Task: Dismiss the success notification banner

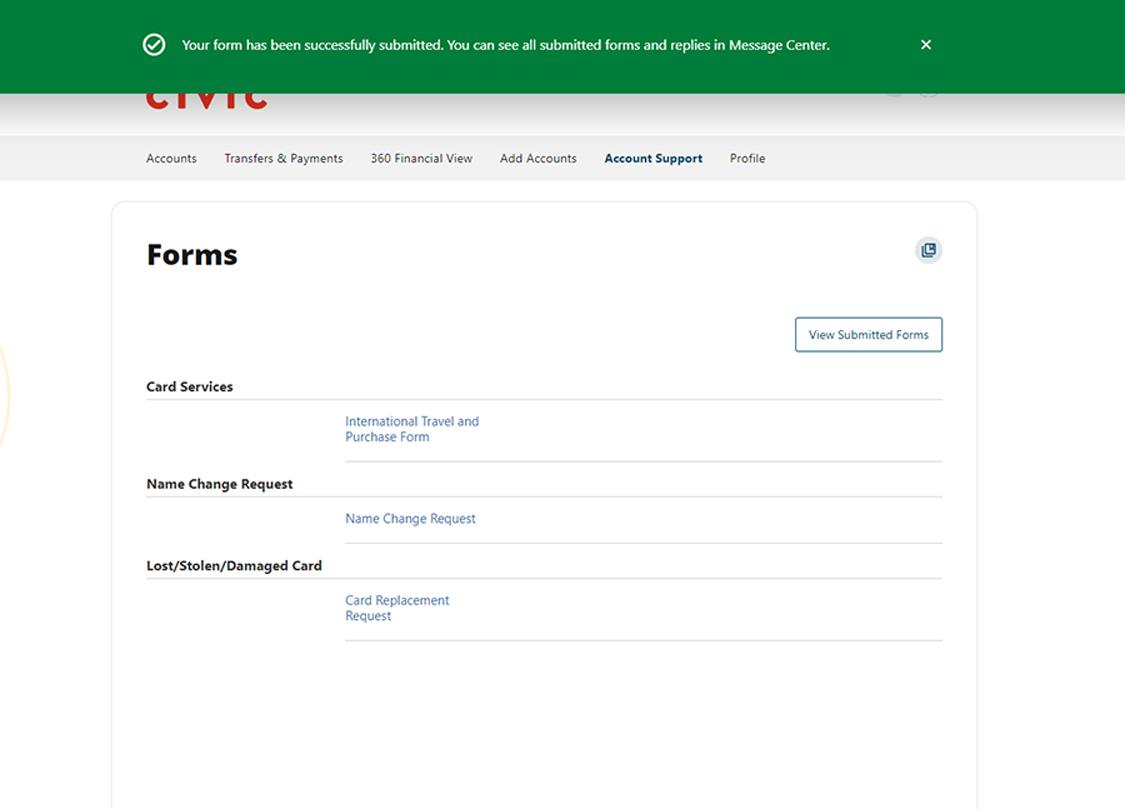Action: tap(926, 44)
